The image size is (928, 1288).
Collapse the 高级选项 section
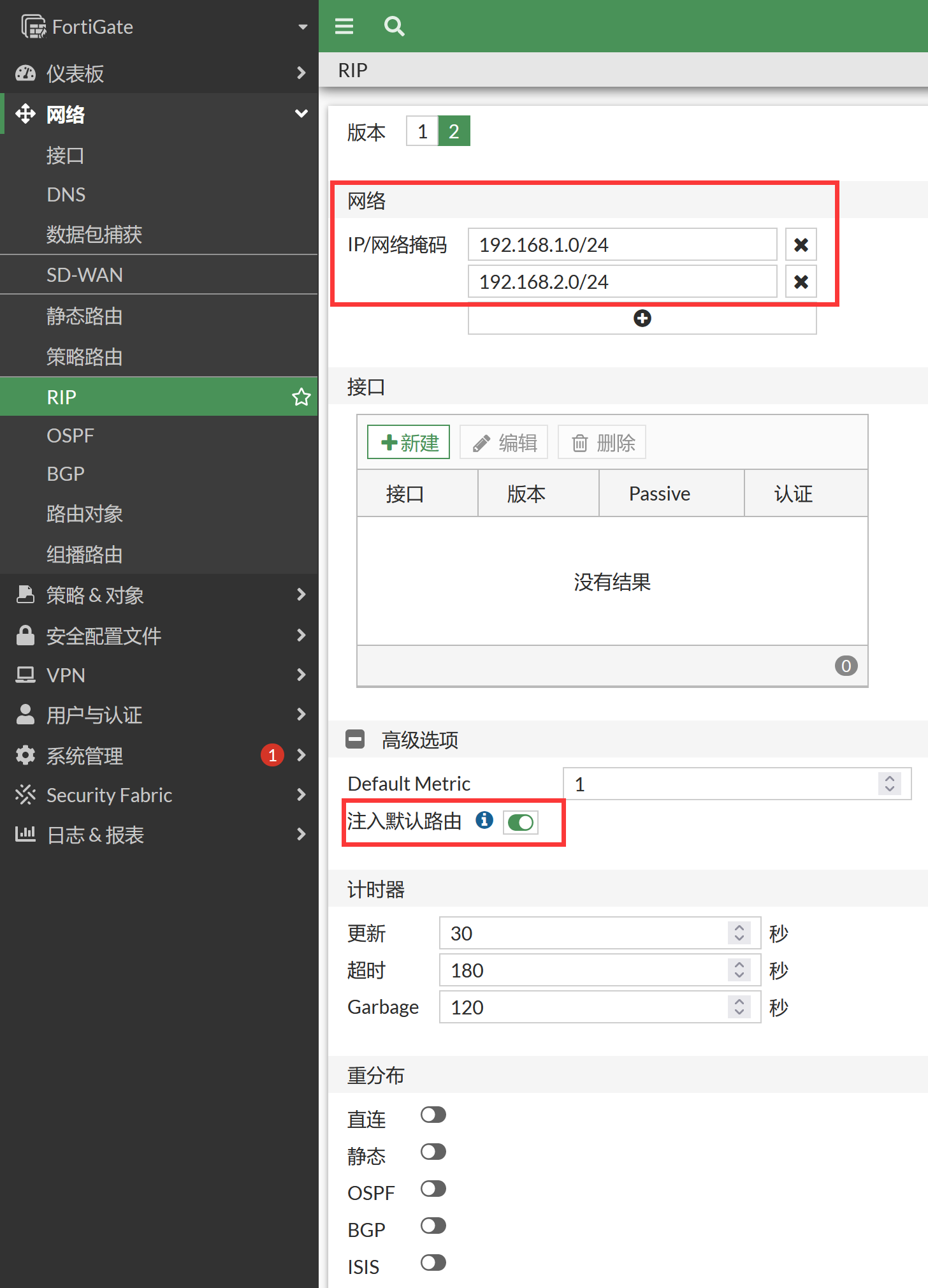[x=355, y=739]
